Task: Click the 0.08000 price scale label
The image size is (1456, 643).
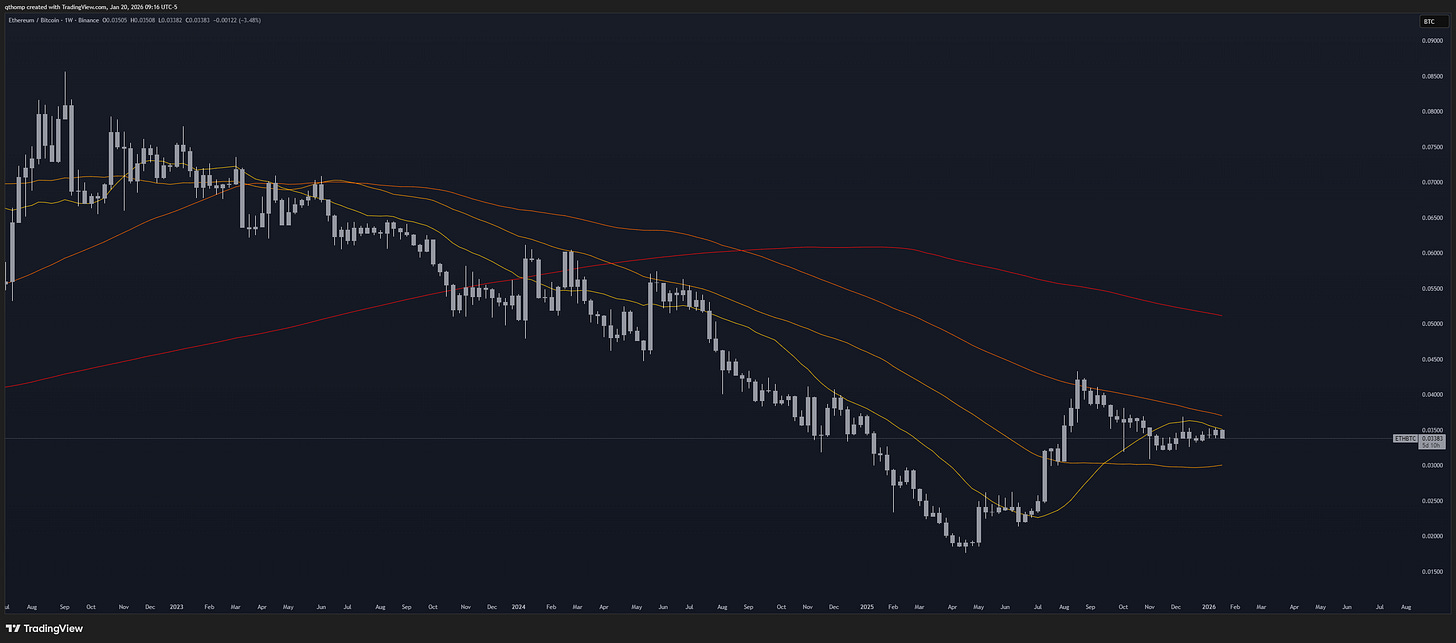Action: coord(1430,112)
